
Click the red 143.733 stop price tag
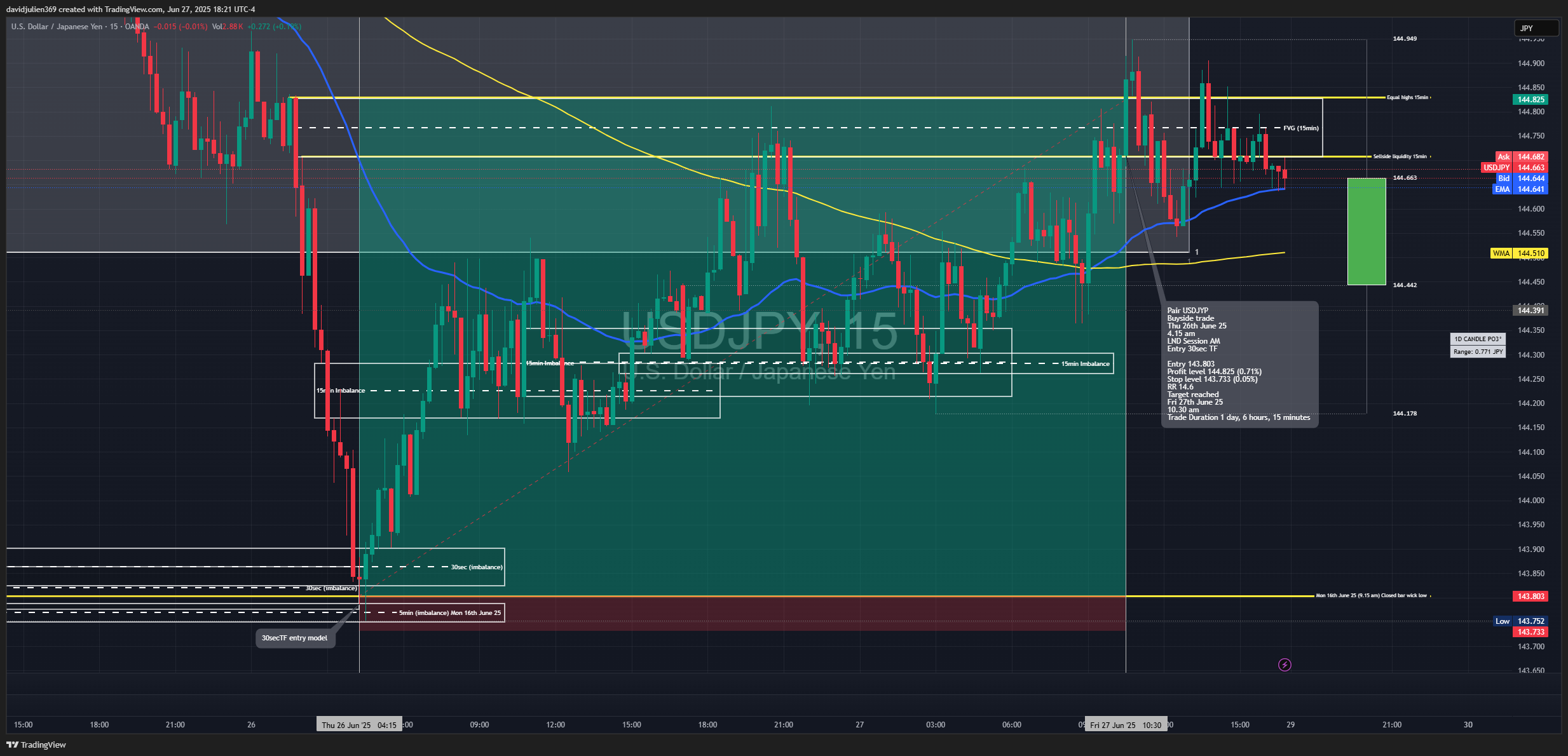click(1531, 632)
